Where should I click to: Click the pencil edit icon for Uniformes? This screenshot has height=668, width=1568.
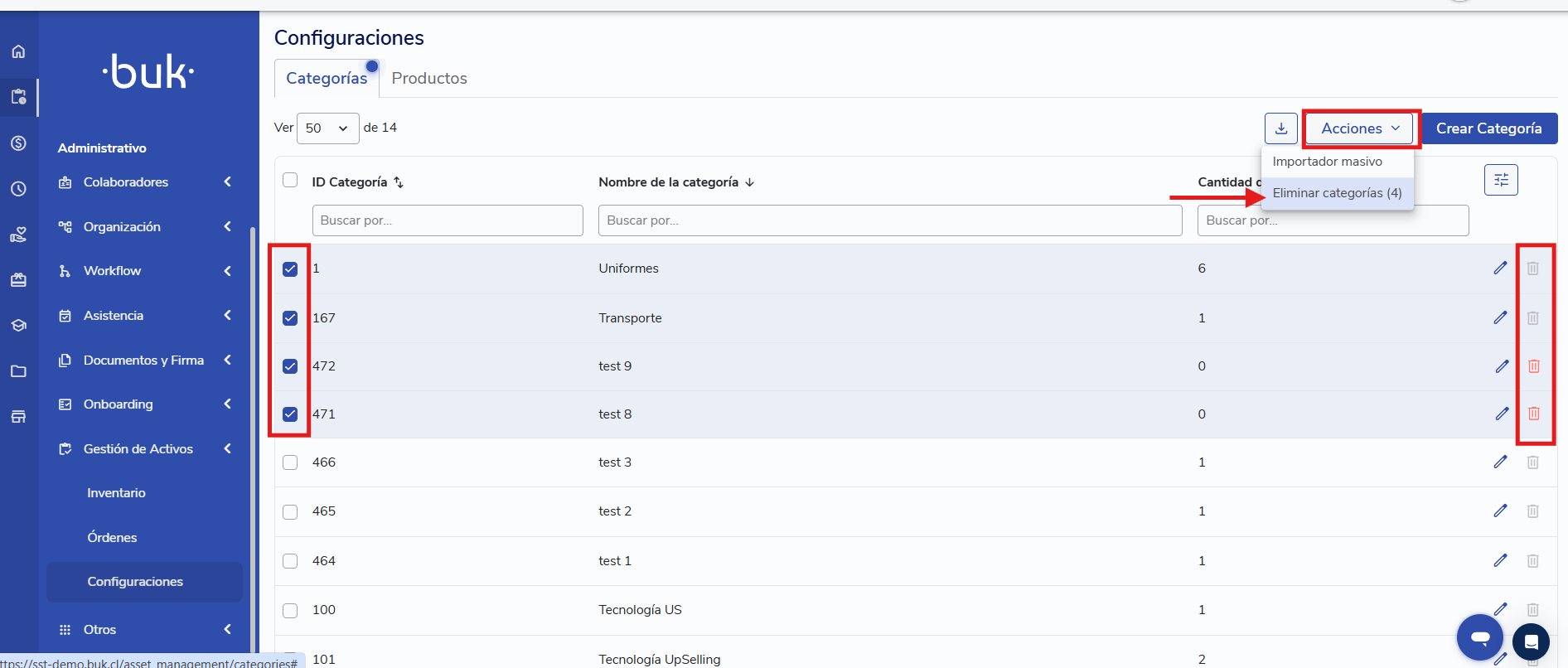point(1500,268)
